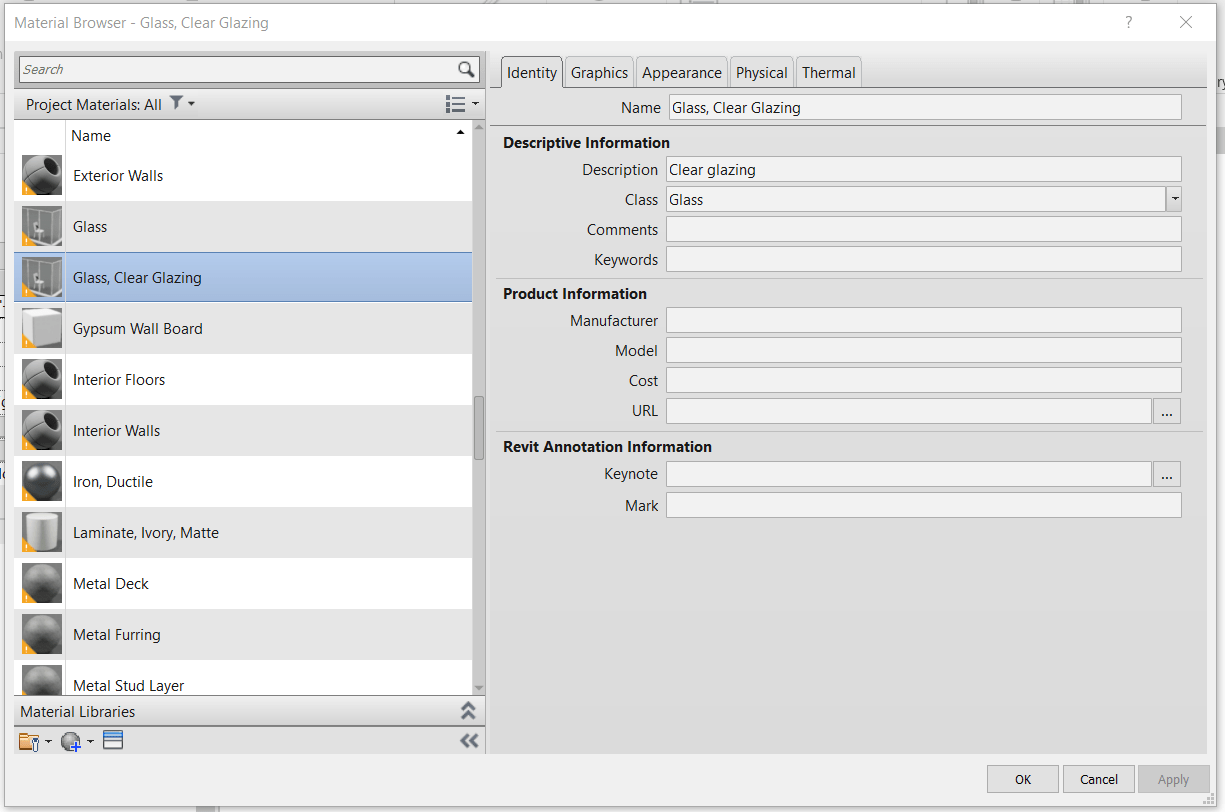This screenshot has width=1225, height=812.
Task: Open an existing material library via folder icon
Action: click(x=29, y=740)
